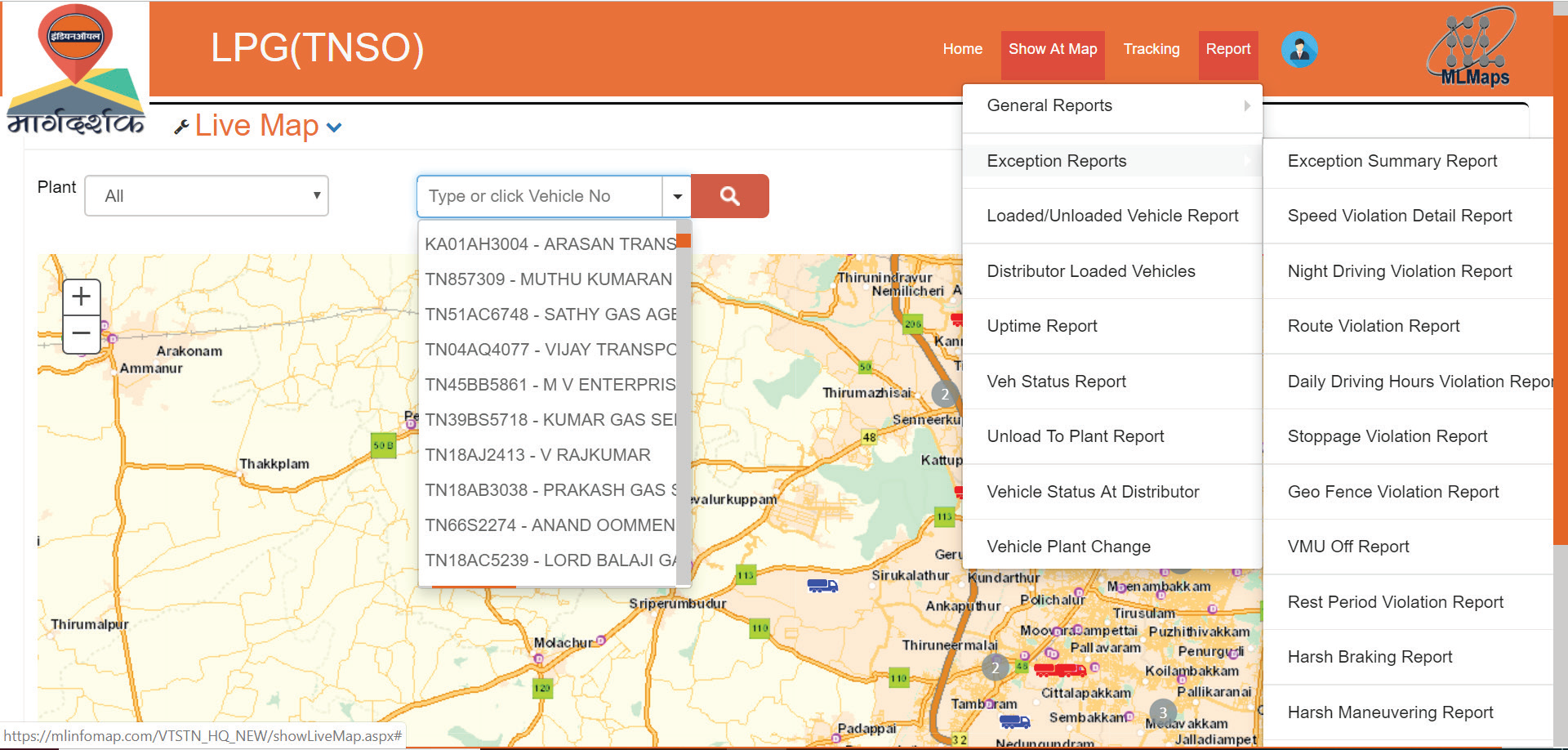Screen dimensions: 1568x750
Task: Select vehicle TN66S2274 - ANAND OOMMEN
Action: tap(549, 525)
